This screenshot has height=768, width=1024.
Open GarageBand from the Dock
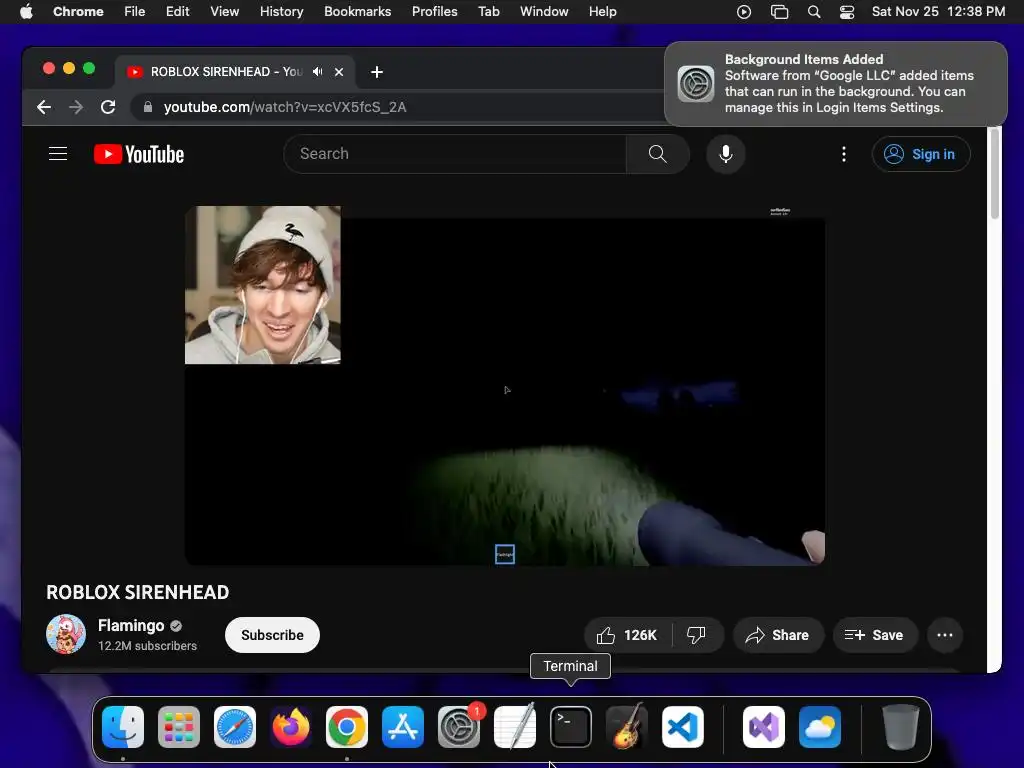627,727
